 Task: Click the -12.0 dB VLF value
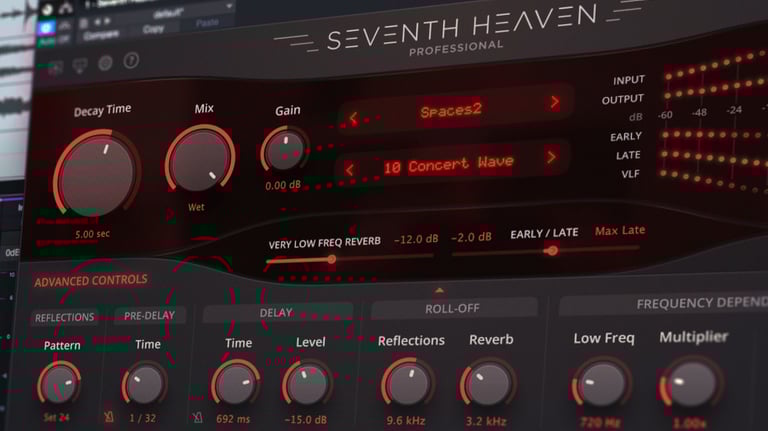pos(416,239)
